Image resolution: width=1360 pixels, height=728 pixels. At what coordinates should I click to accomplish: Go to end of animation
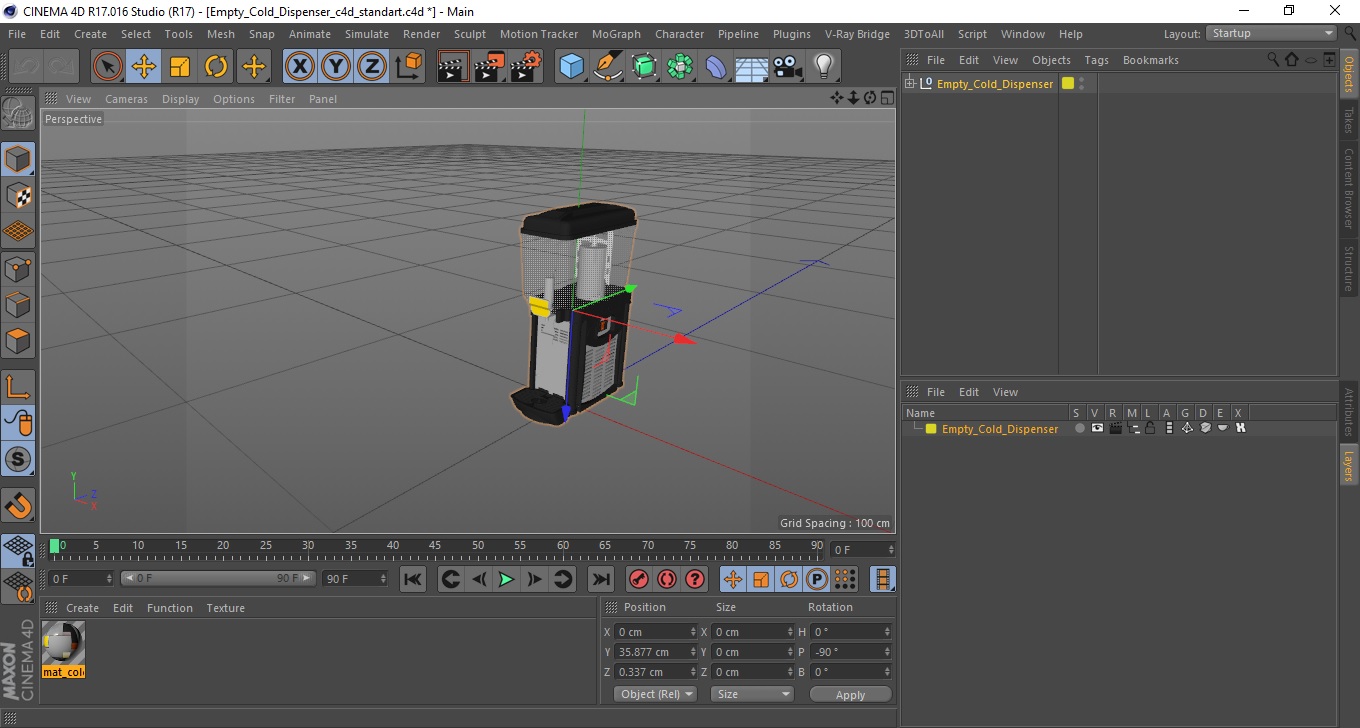click(x=600, y=579)
